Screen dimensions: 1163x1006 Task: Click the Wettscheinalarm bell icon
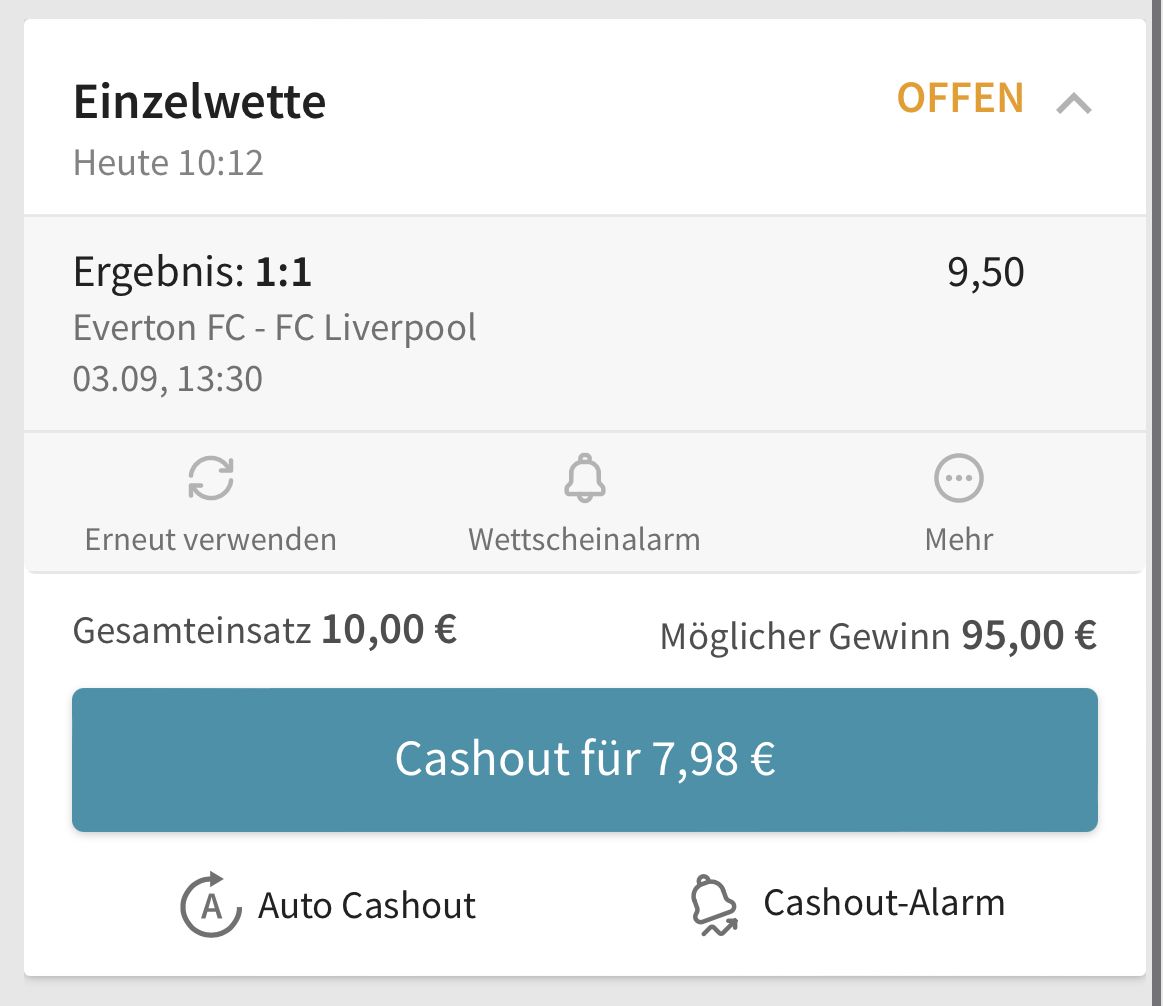click(584, 478)
